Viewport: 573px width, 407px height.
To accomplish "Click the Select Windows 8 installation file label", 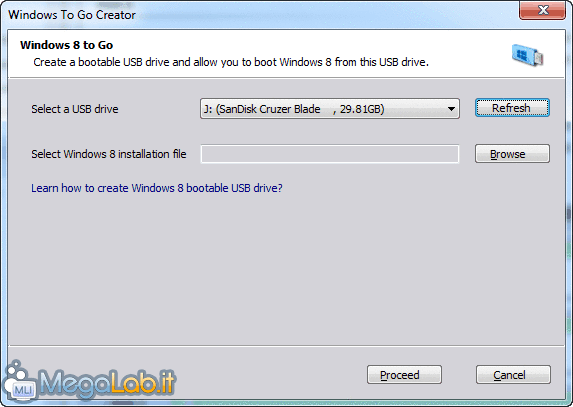I will point(109,154).
